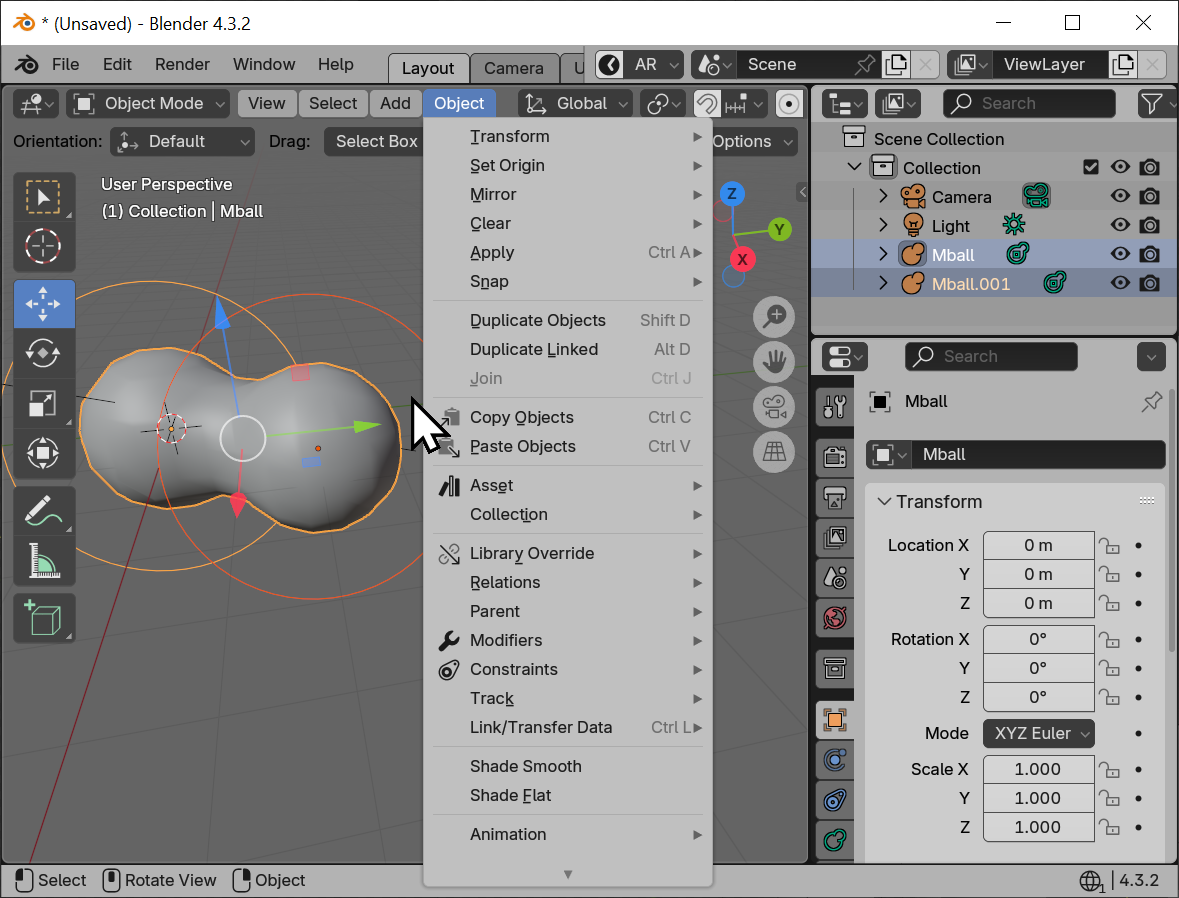Click the new scene button beside Scene

coord(896,65)
